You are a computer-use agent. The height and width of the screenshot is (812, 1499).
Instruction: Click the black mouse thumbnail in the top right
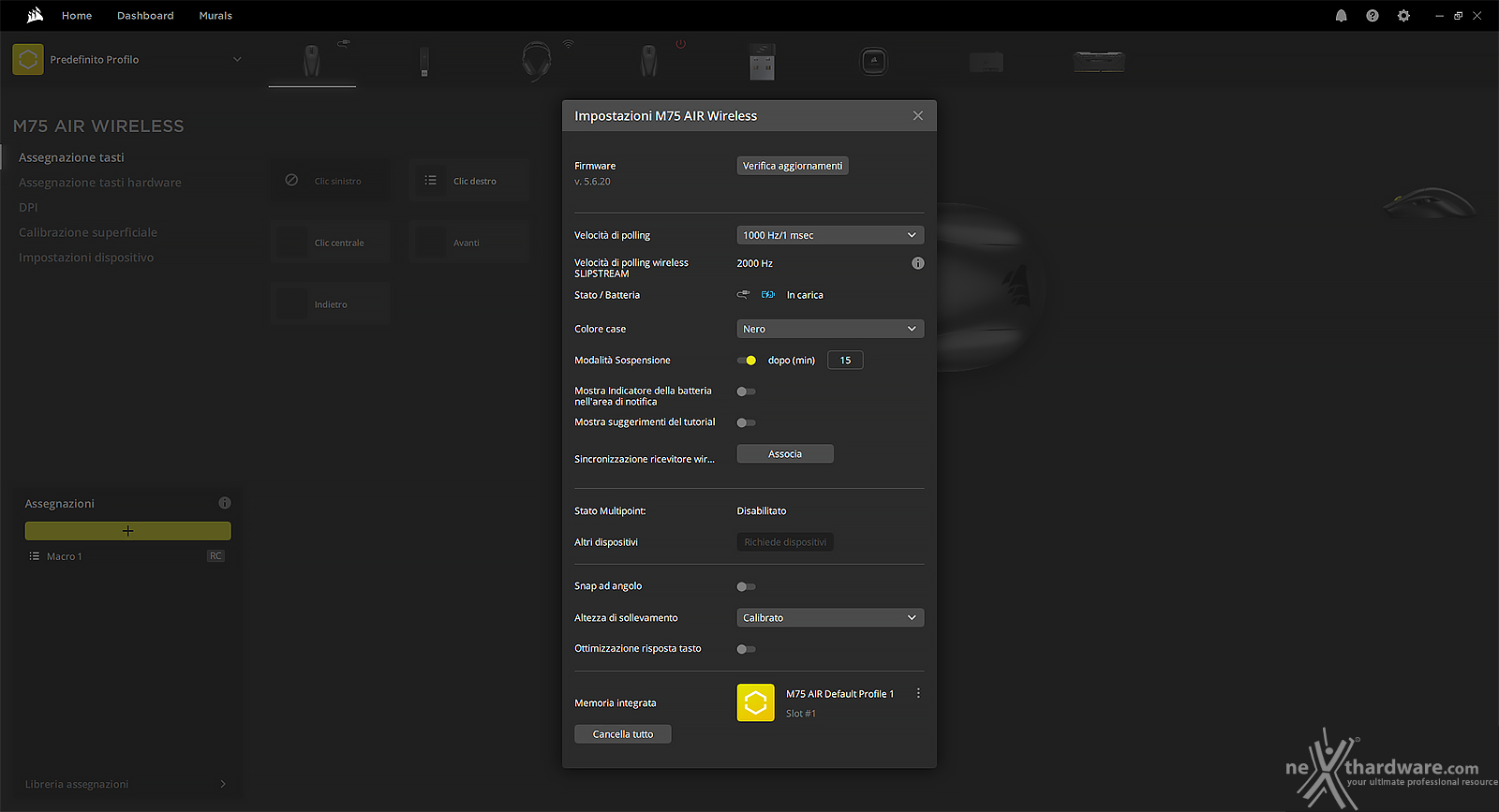1429,202
